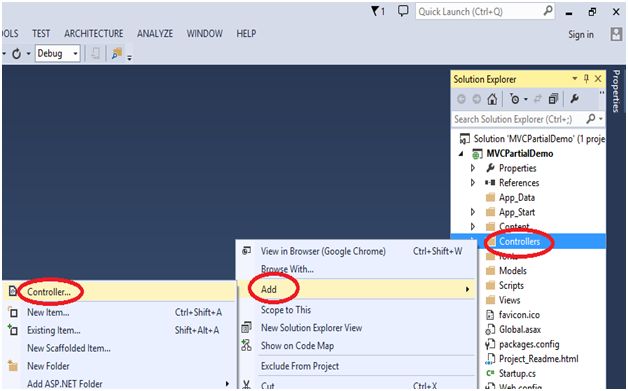The height and width of the screenshot is (391, 628).
Task: Select the Global.asax file
Action: point(520,330)
